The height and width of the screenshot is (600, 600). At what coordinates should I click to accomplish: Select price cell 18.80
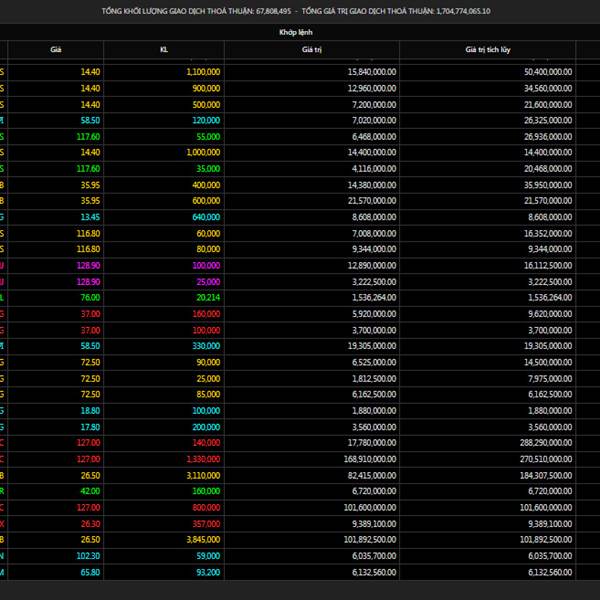[90, 411]
